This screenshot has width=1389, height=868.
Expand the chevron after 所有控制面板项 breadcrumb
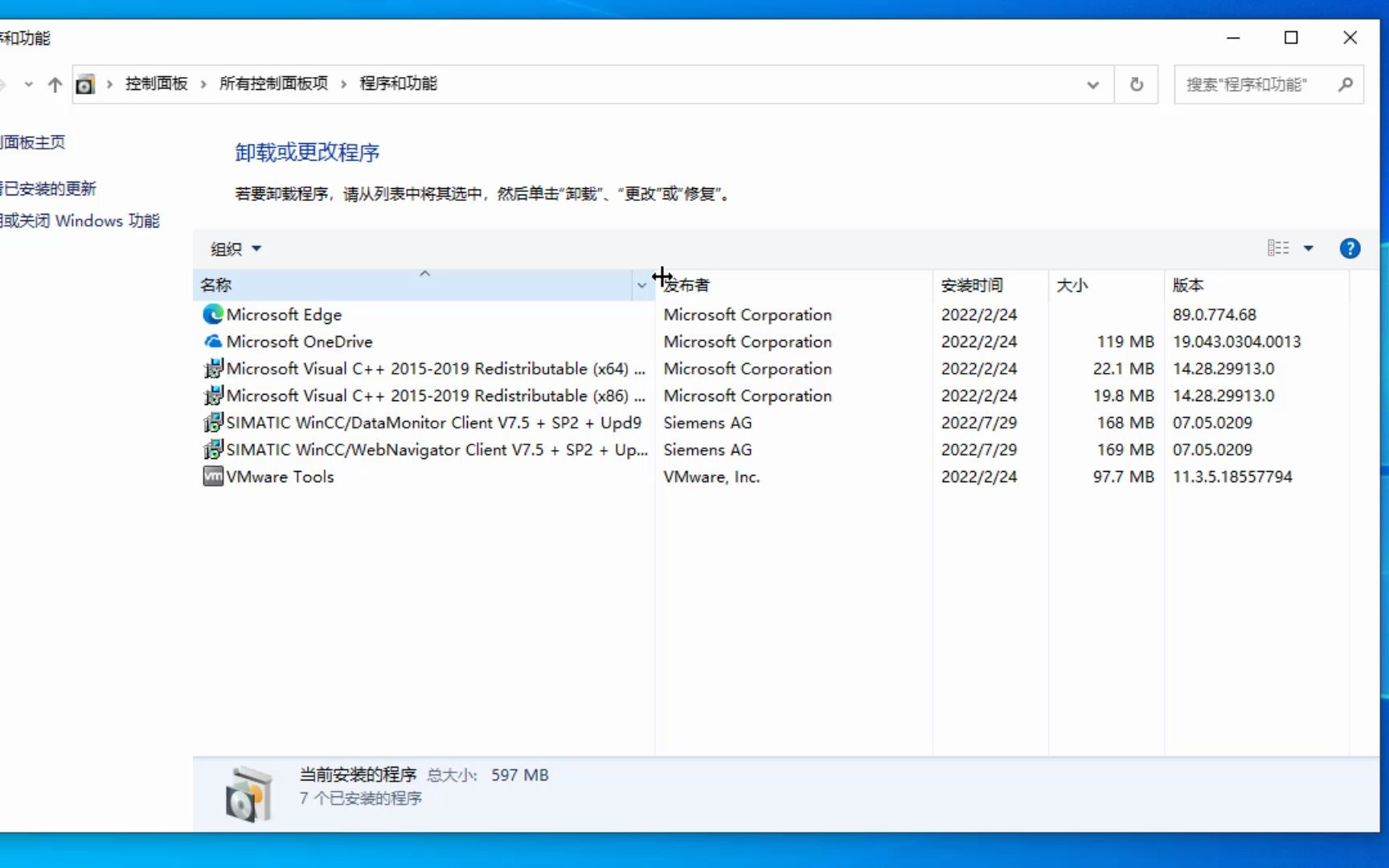(x=343, y=84)
